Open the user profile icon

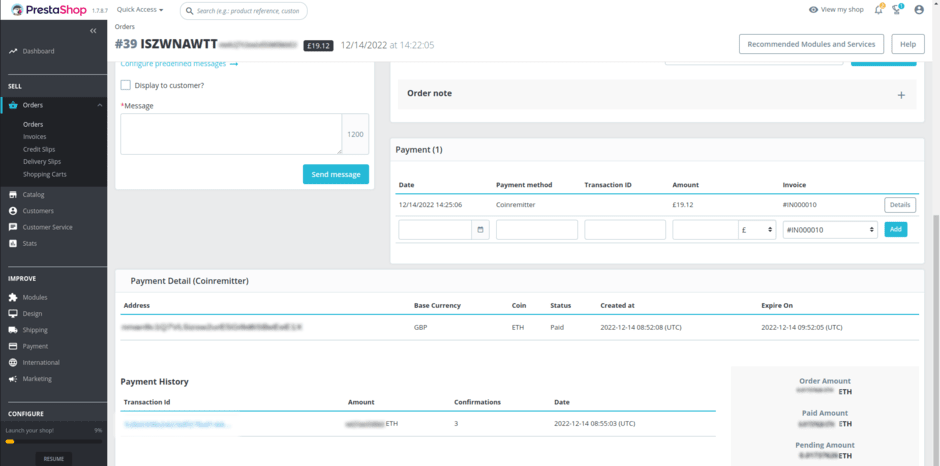tap(919, 10)
